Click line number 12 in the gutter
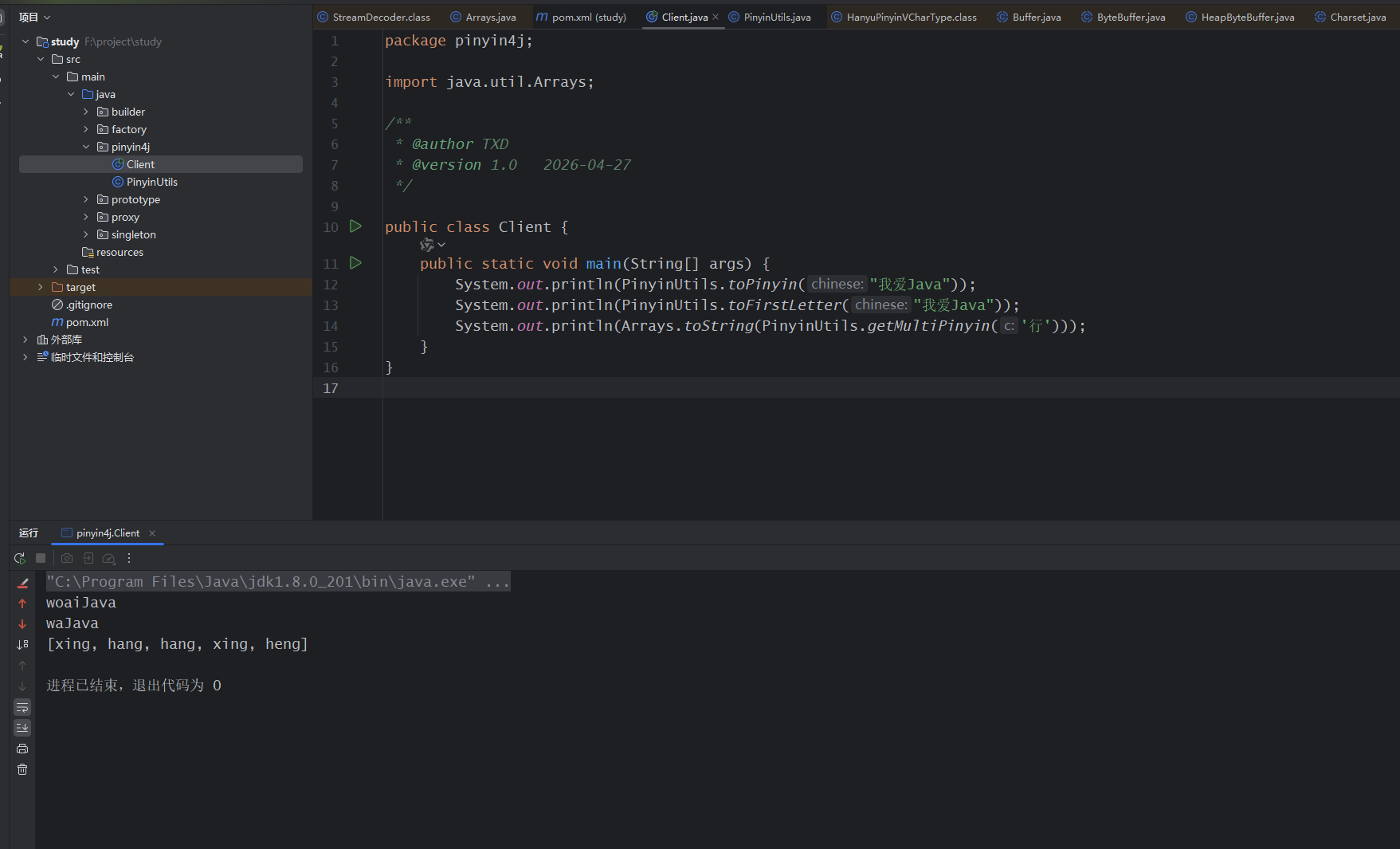 (331, 285)
